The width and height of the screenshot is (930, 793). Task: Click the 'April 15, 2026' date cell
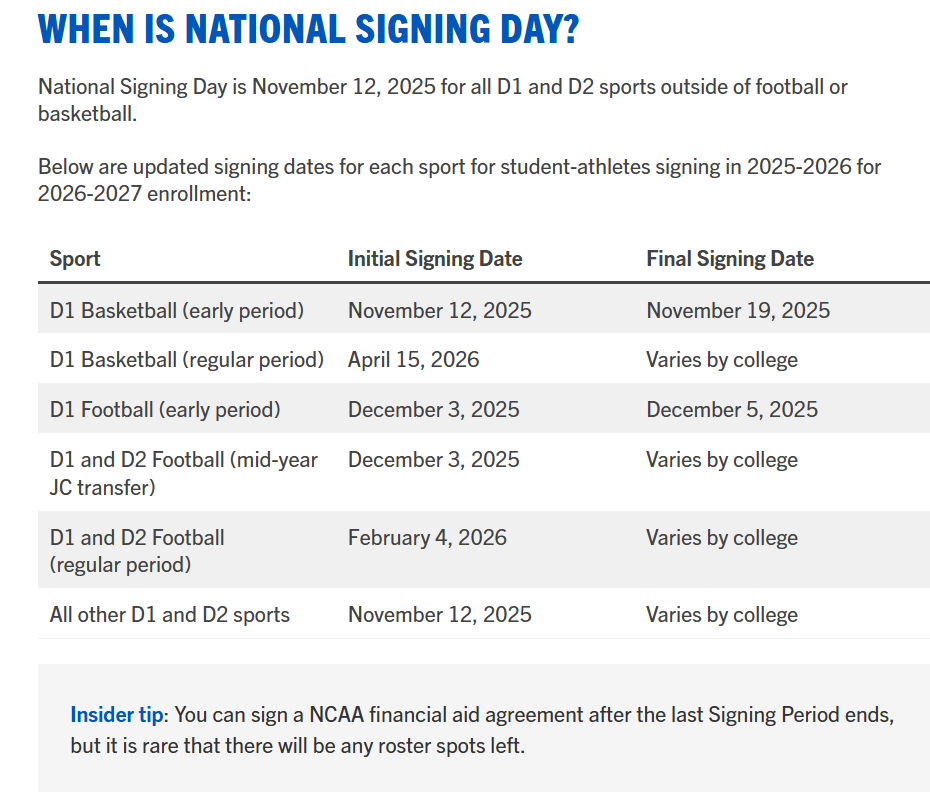tap(413, 360)
